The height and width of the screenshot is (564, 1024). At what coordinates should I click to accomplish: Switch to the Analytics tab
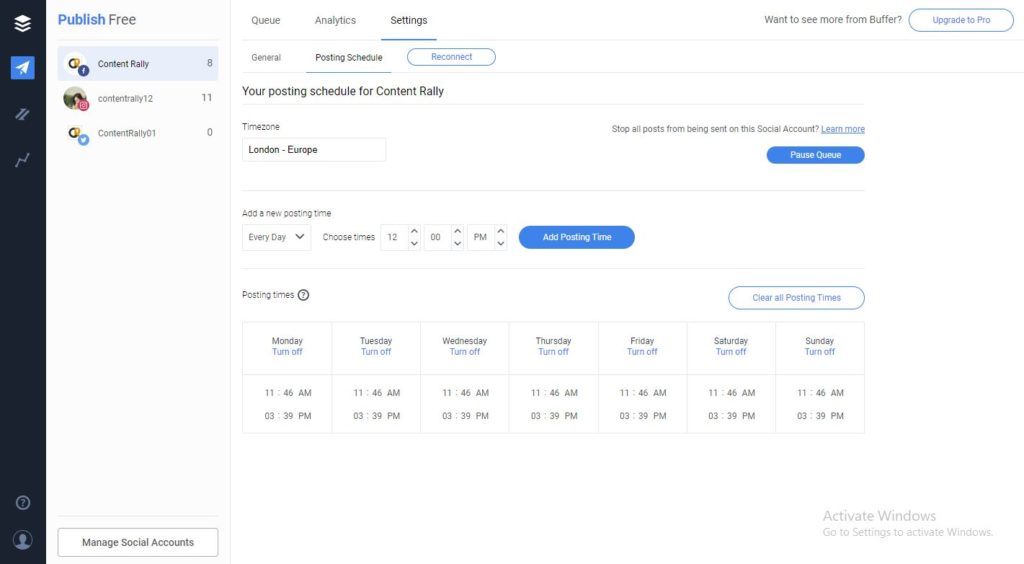pyautogui.click(x=335, y=20)
